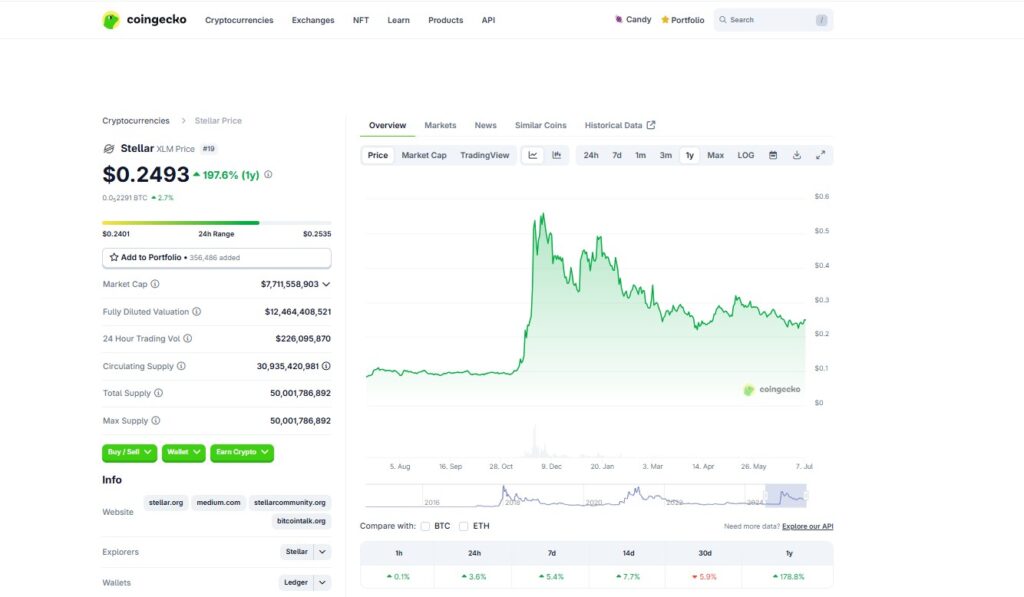Click external link icon by Historical Data
Image resolution: width=1024 pixels, height=597 pixels.
pyautogui.click(x=650, y=125)
